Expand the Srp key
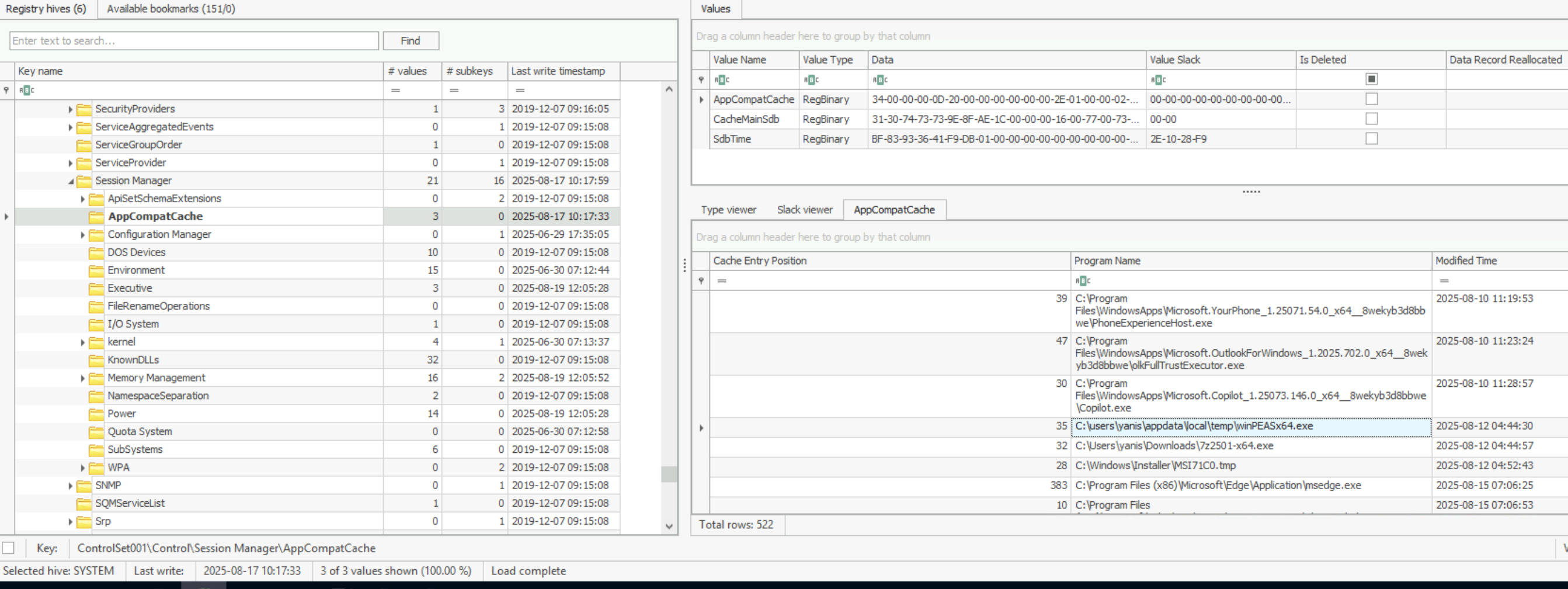This screenshot has width=1568, height=589. [71, 522]
